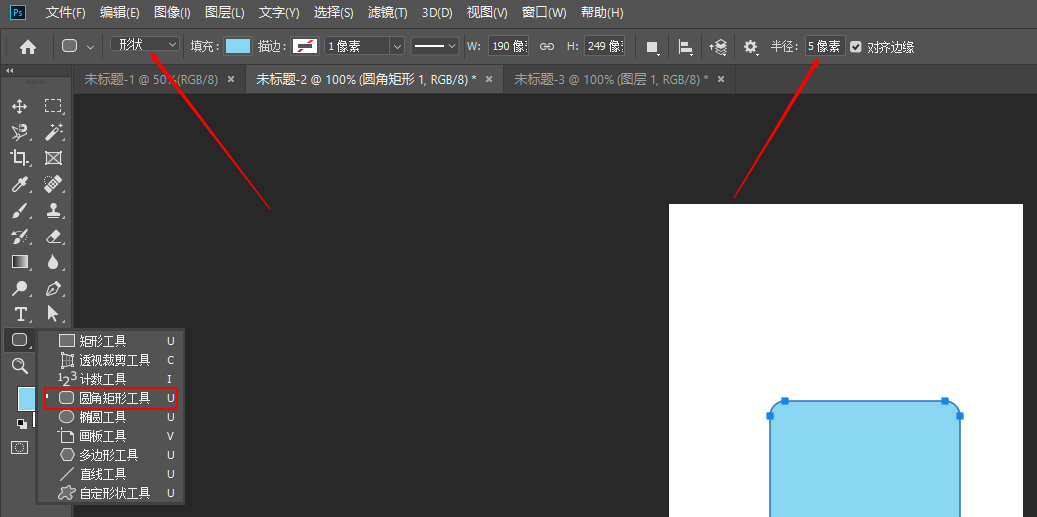Image resolution: width=1037 pixels, height=517 pixels.
Task: Select the Spot Healing Brush tool
Action: coord(53,184)
